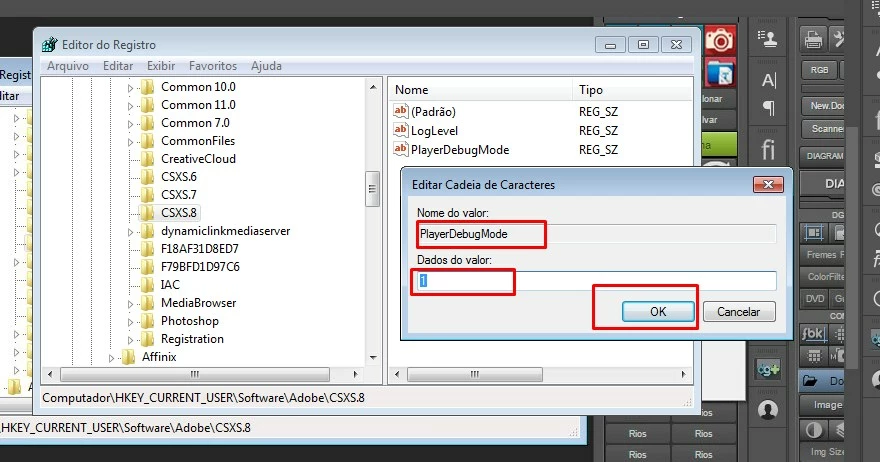Click the DVD button

coord(815,299)
